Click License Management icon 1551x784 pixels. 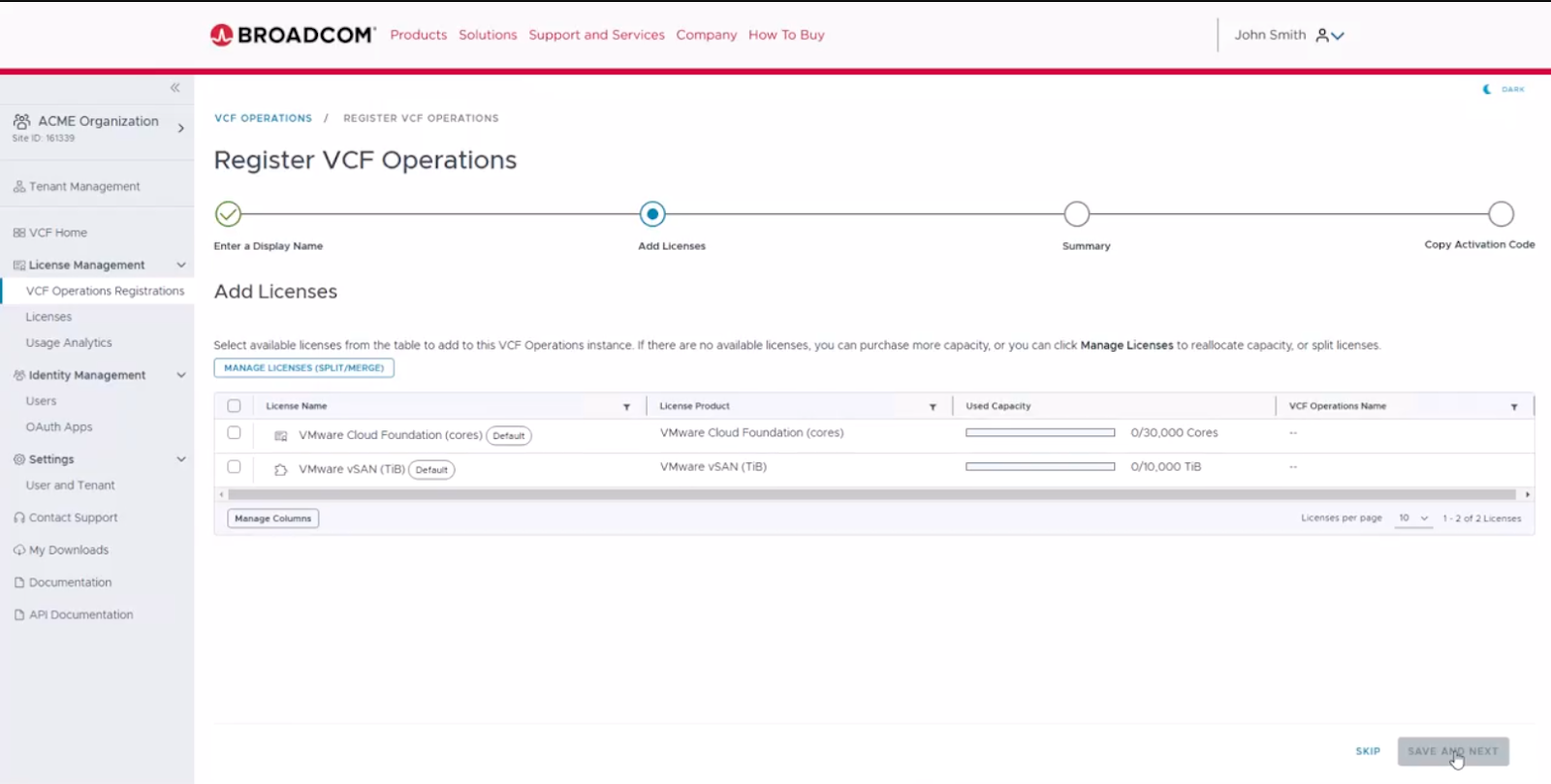pos(19,265)
